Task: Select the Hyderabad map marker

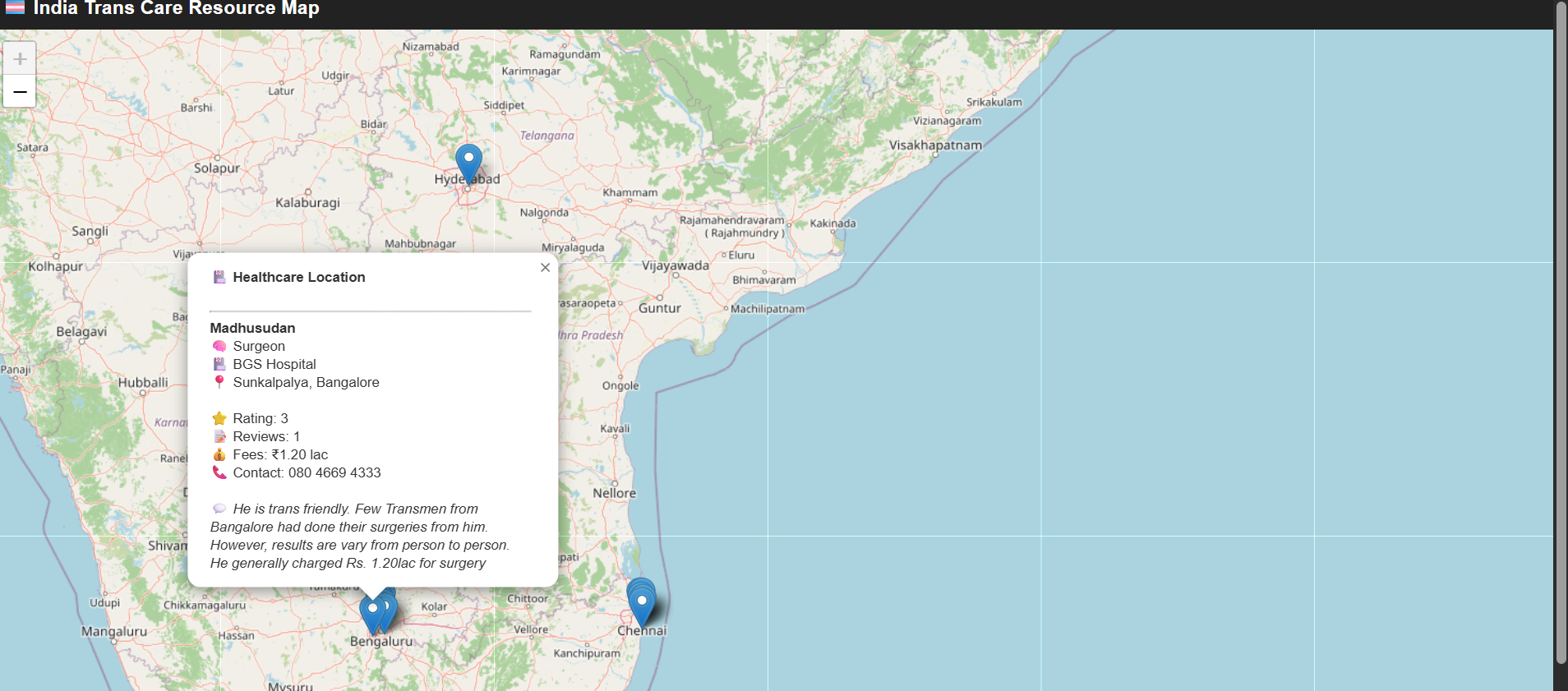Action: [x=468, y=164]
